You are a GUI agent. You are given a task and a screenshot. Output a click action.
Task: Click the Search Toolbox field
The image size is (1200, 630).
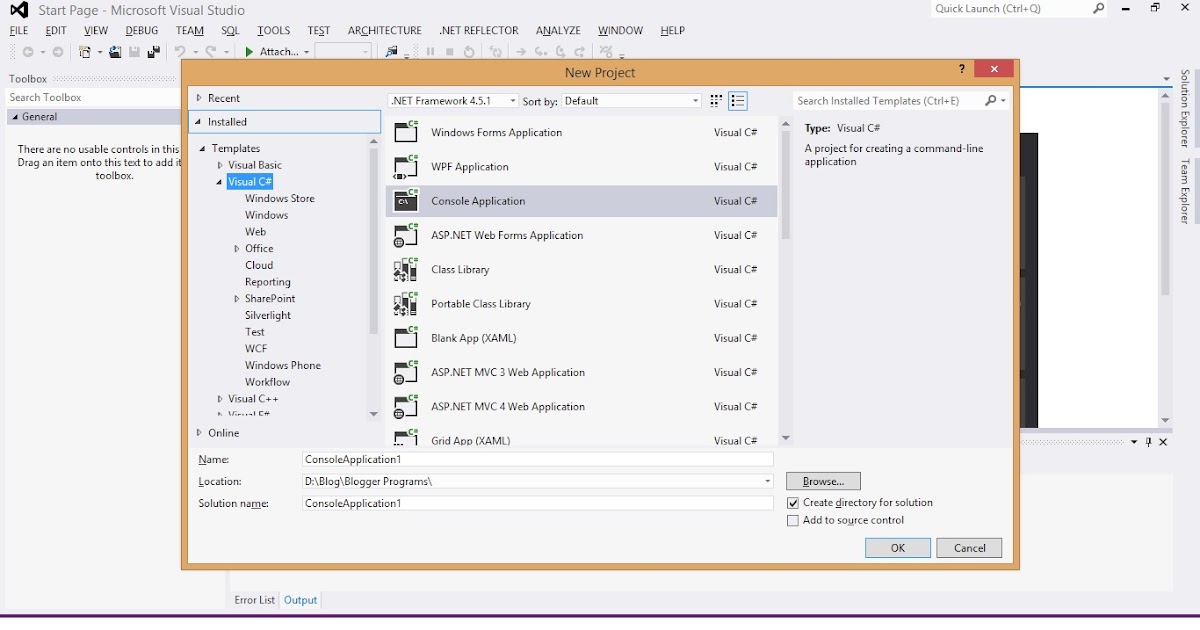93,97
